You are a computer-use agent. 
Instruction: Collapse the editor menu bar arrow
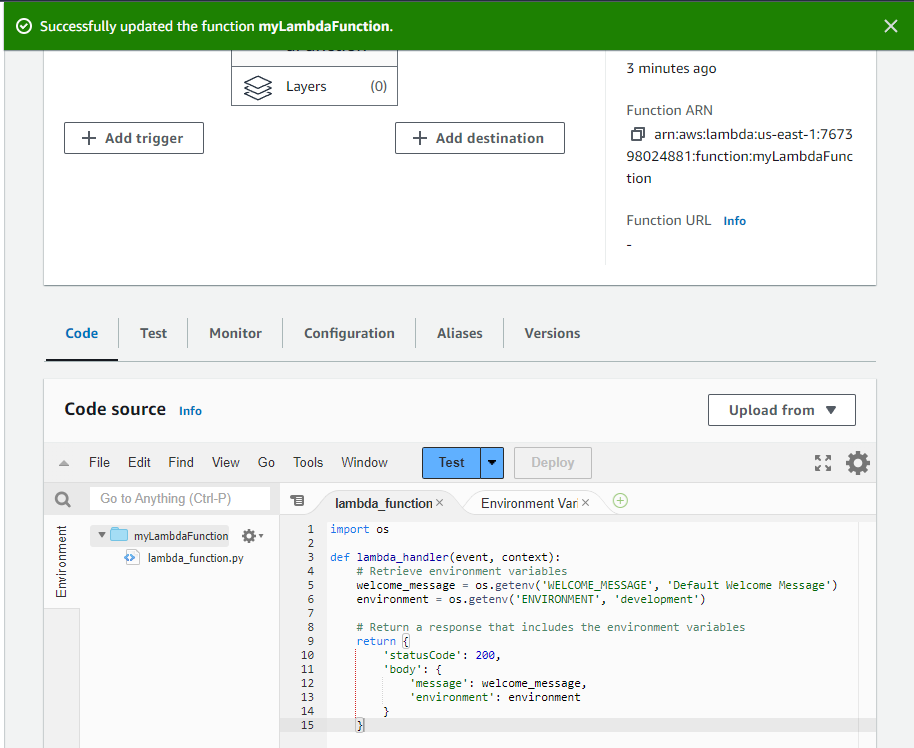point(64,463)
